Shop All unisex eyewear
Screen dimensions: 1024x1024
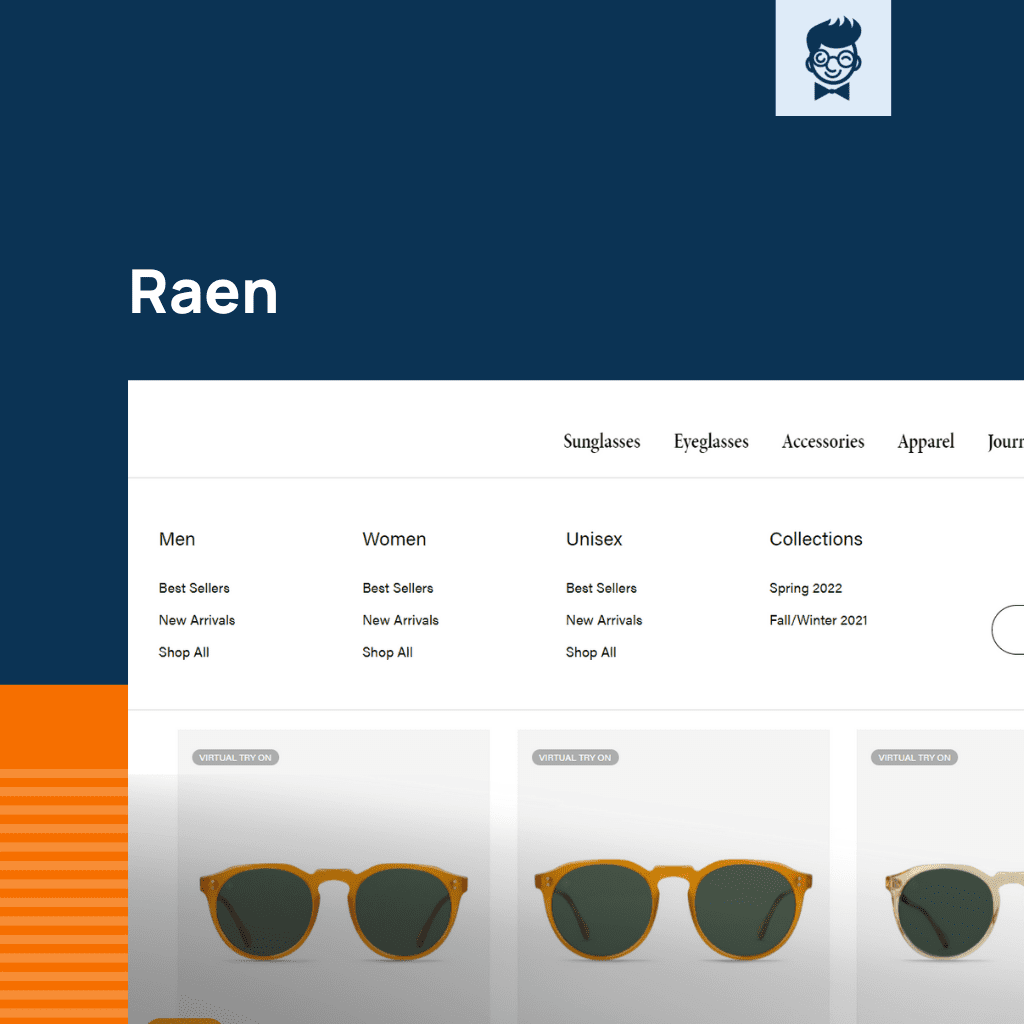click(x=591, y=652)
